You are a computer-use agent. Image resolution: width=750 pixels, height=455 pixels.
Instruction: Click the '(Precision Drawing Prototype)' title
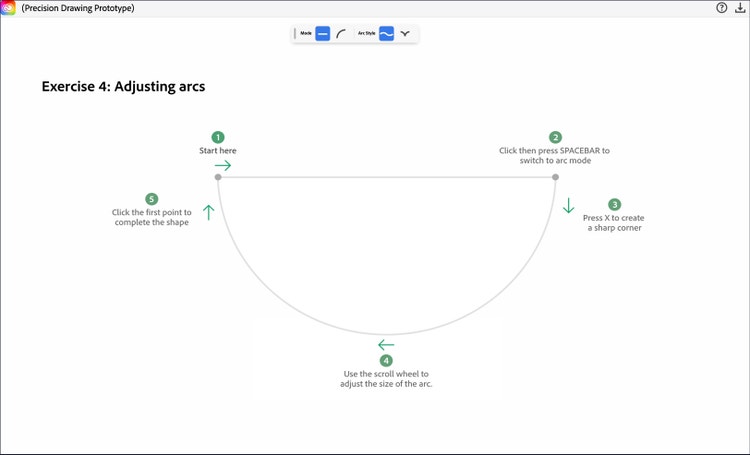pyautogui.click(x=78, y=8)
